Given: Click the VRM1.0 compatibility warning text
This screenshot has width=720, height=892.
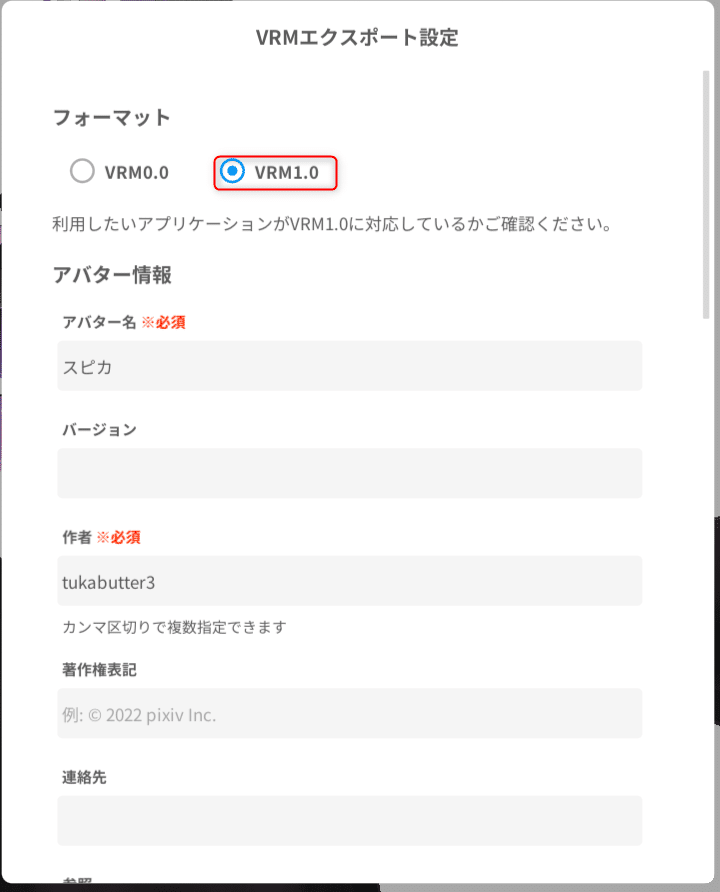Looking at the screenshot, I should pos(349,226).
